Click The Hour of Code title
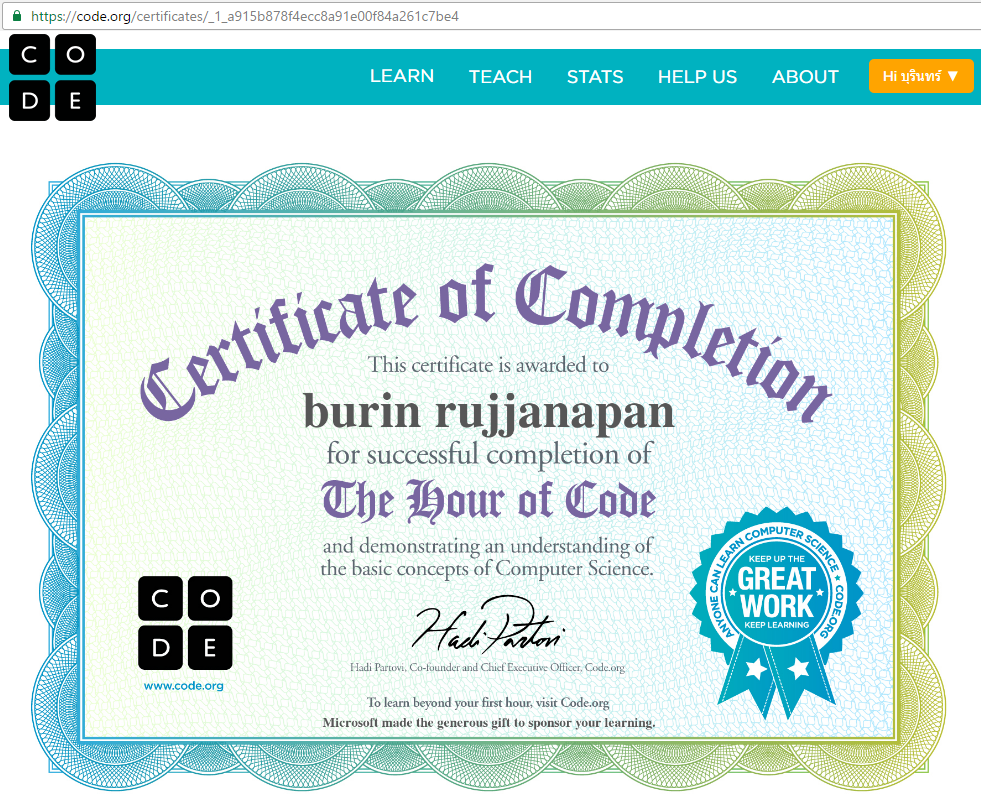This screenshot has width=981, height=799. point(488,500)
